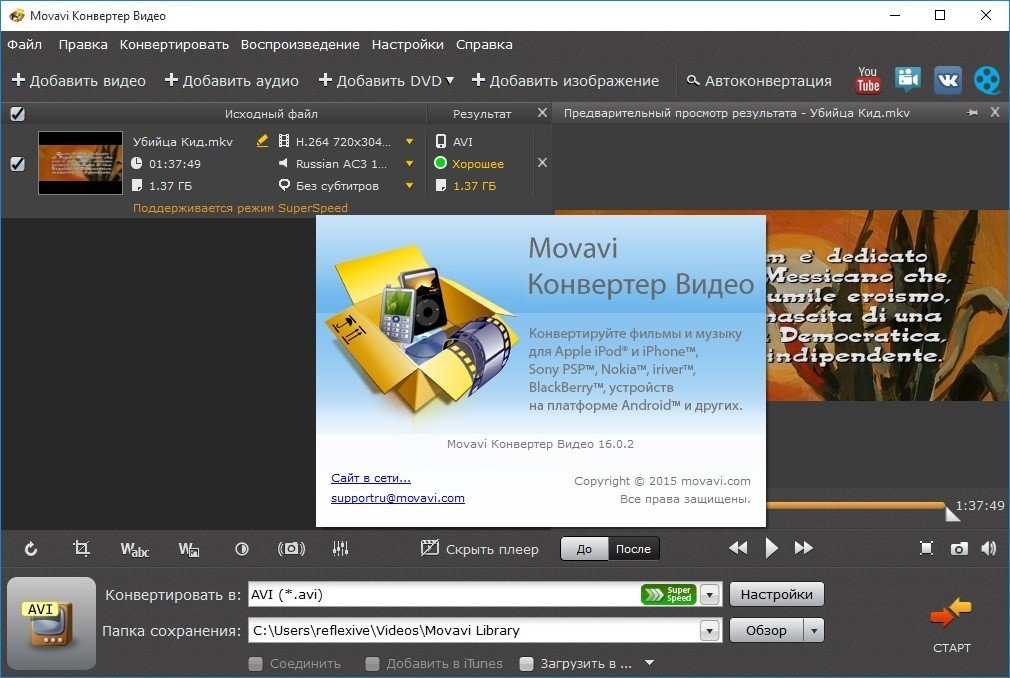Screen dimensions: 1010x678
Task: Select the text watermark tool
Action: pyautogui.click(x=134, y=548)
